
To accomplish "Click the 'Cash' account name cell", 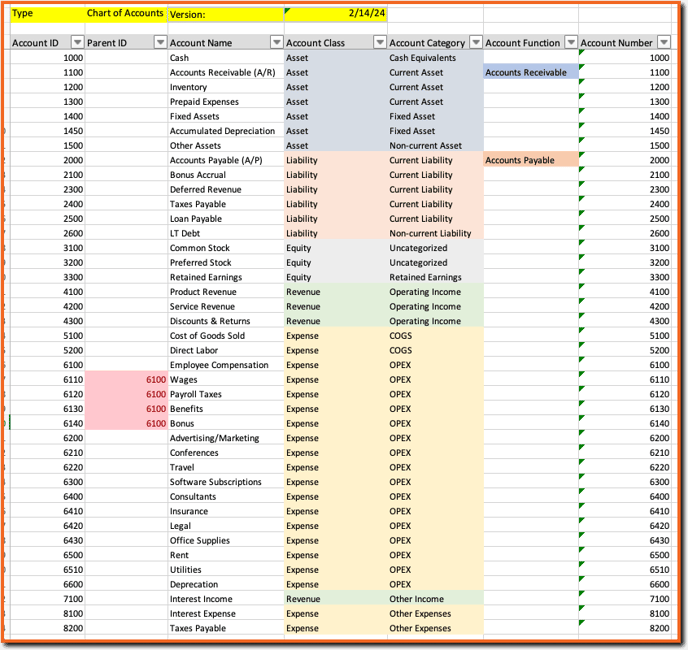I will tap(226, 57).
